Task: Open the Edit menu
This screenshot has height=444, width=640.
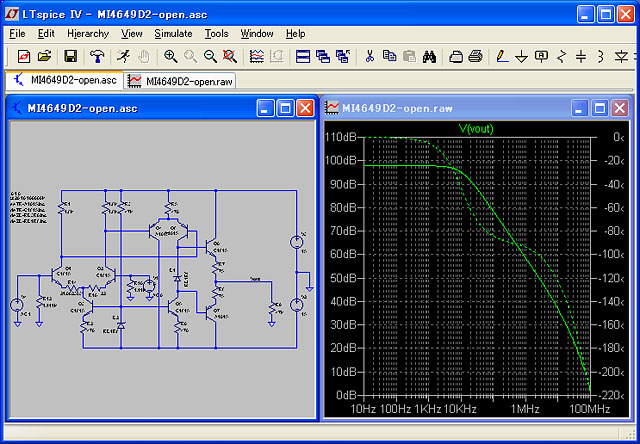Action: [x=46, y=34]
